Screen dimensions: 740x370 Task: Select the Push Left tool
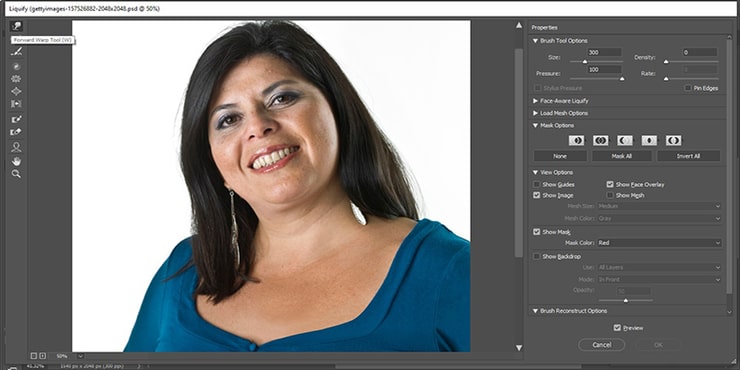pyautogui.click(x=16, y=103)
